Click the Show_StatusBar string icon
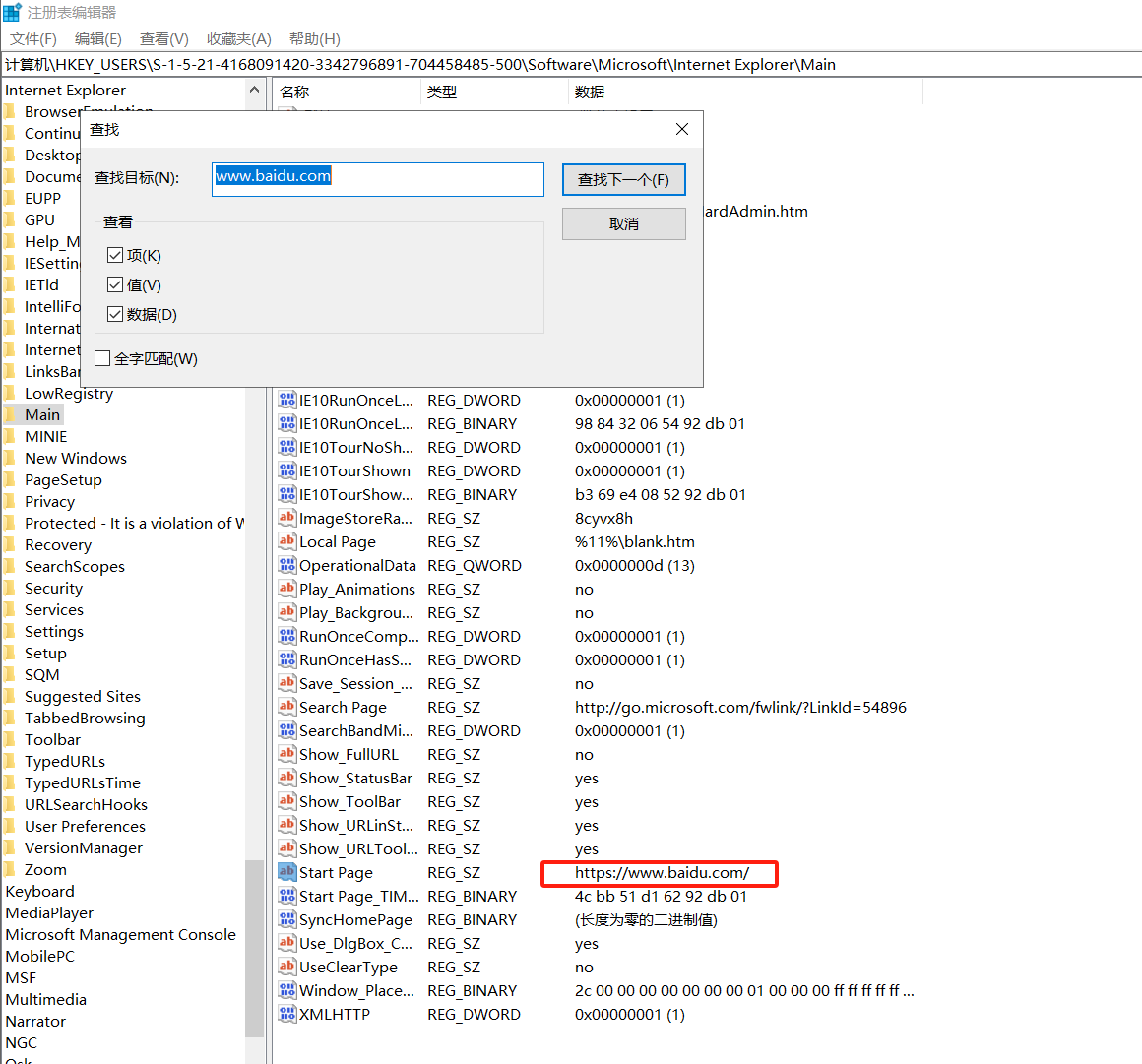 coord(286,778)
